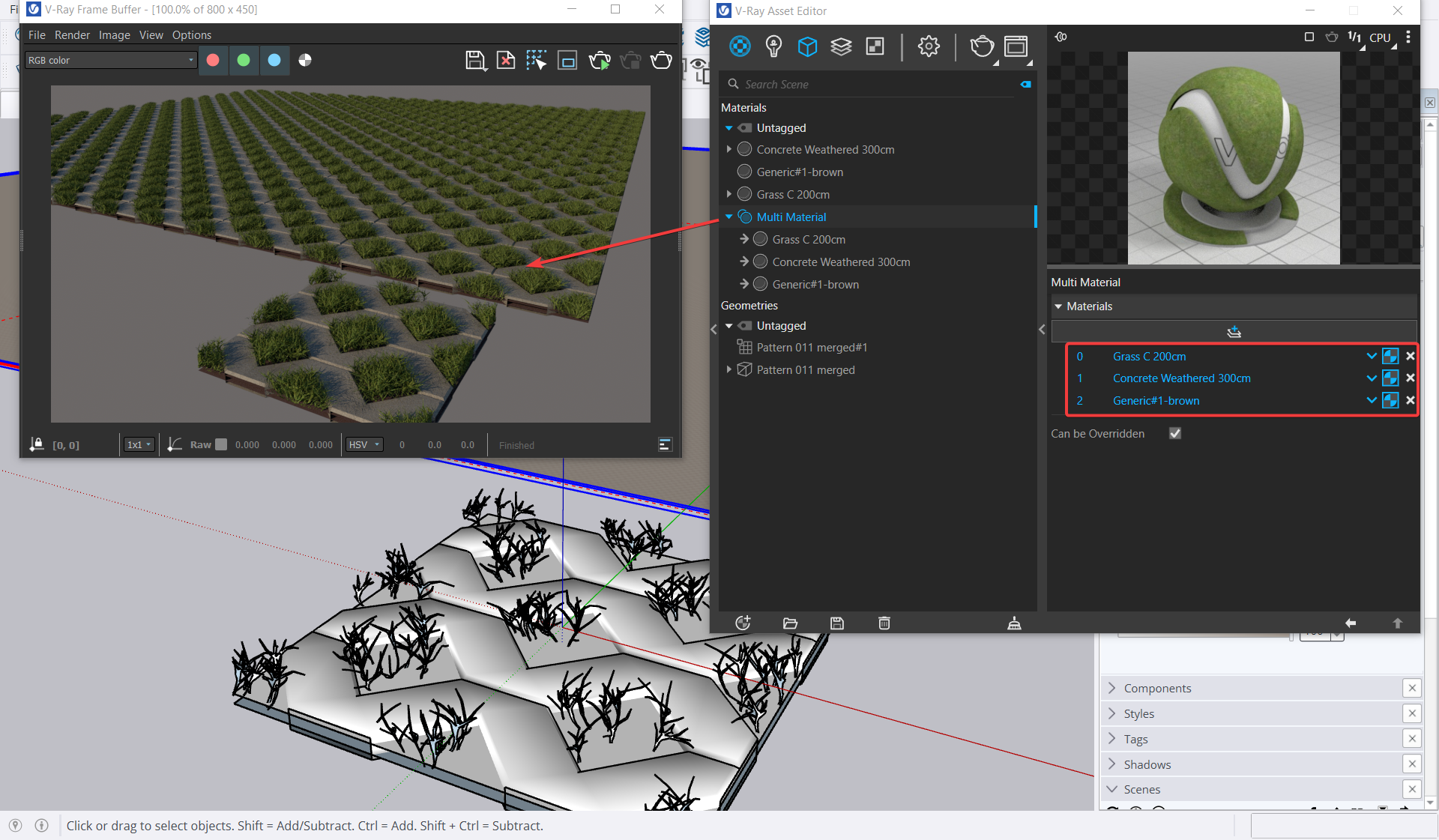The image size is (1439, 840).
Task: Toggle green channel in Frame Buffer
Action: pyautogui.click(x=244, y=60)
